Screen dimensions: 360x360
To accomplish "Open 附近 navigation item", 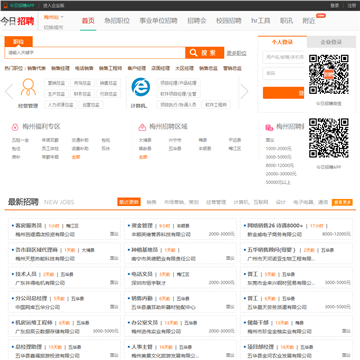I will tap(309, 21).
